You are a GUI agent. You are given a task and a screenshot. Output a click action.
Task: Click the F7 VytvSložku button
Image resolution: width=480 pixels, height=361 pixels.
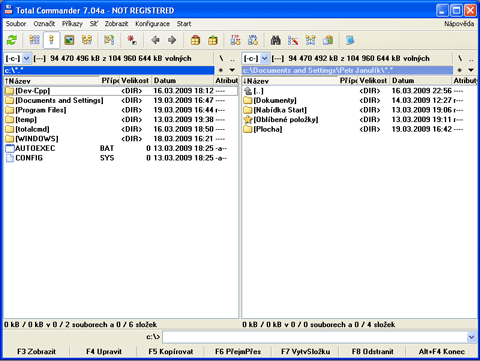(x=305, y=352)
